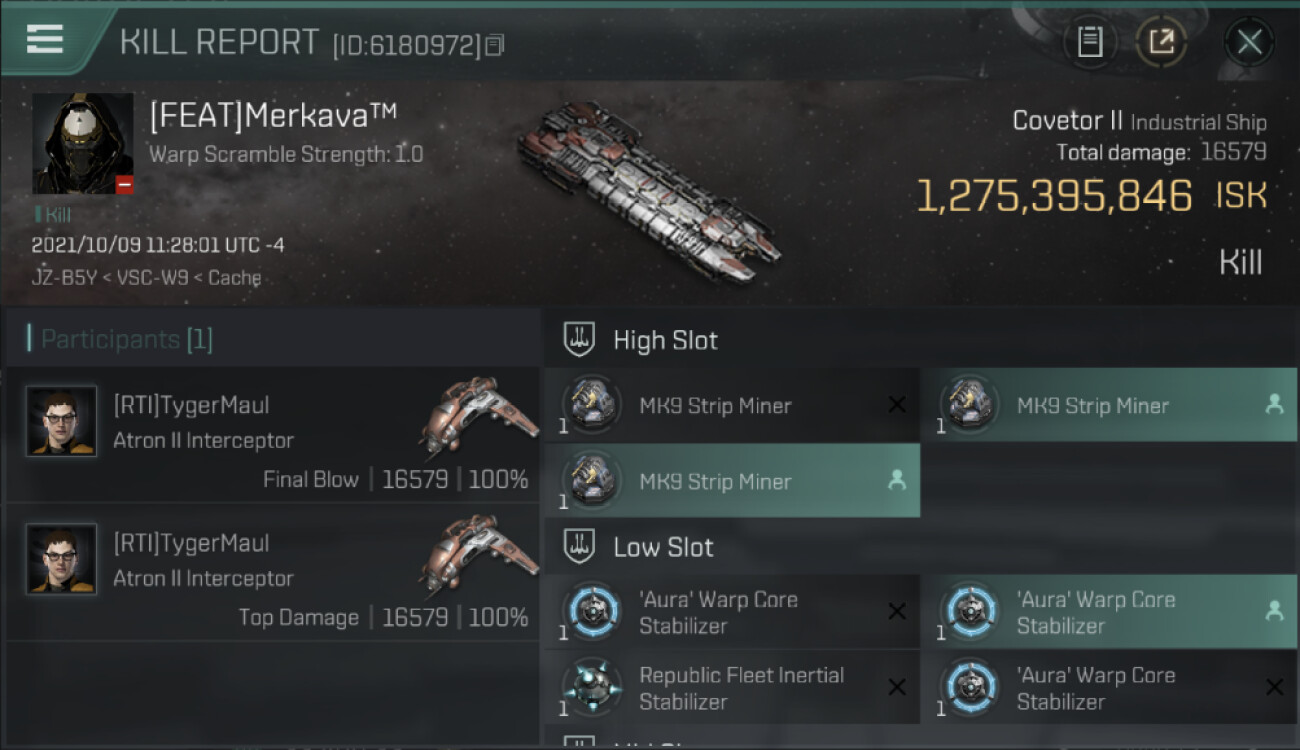Click the Covetor II ship image

pos(648,190)
